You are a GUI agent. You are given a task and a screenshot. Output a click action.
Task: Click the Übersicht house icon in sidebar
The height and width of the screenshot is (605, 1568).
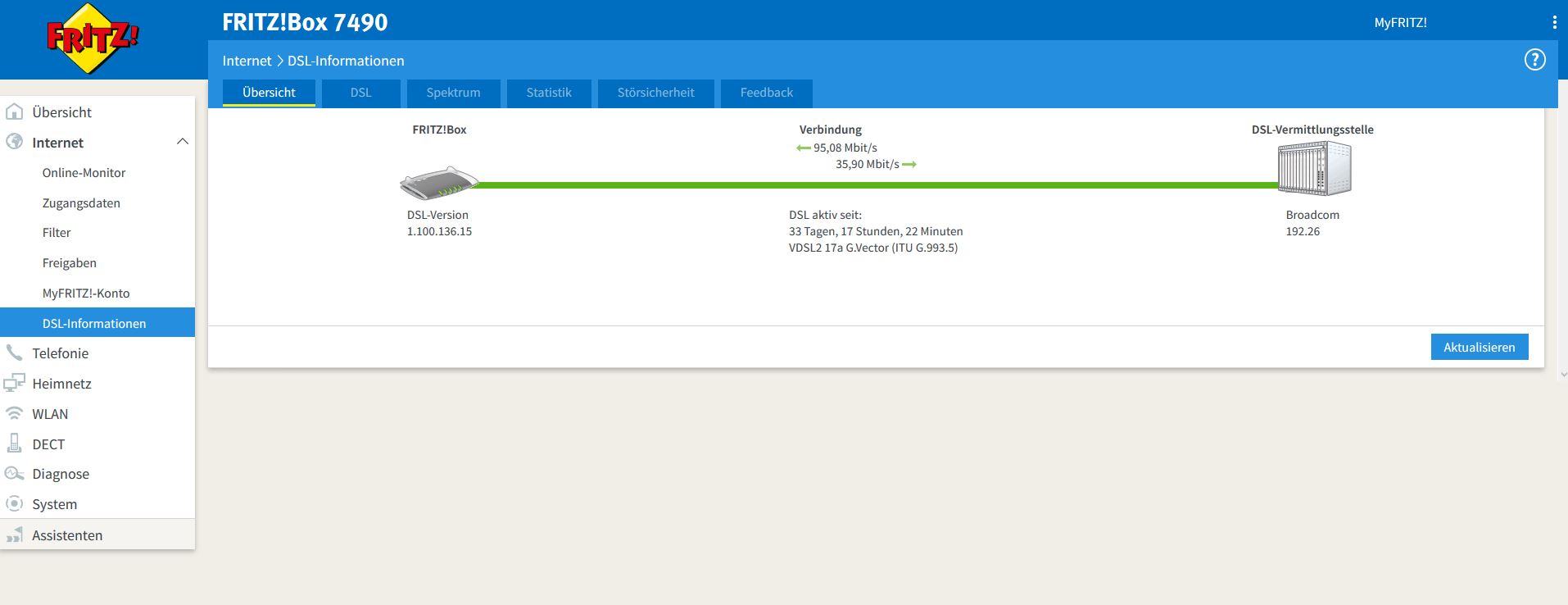[x=14, y=111]
